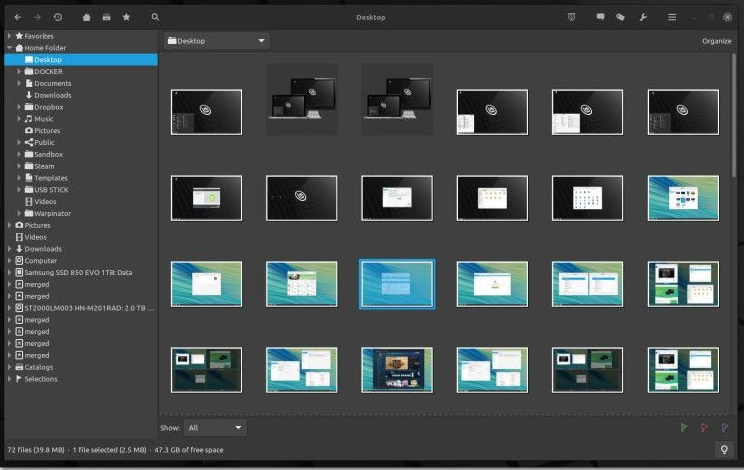Expand the Catalogs node
This screenshot has width=744, height=470.
(x=9, y=367)
